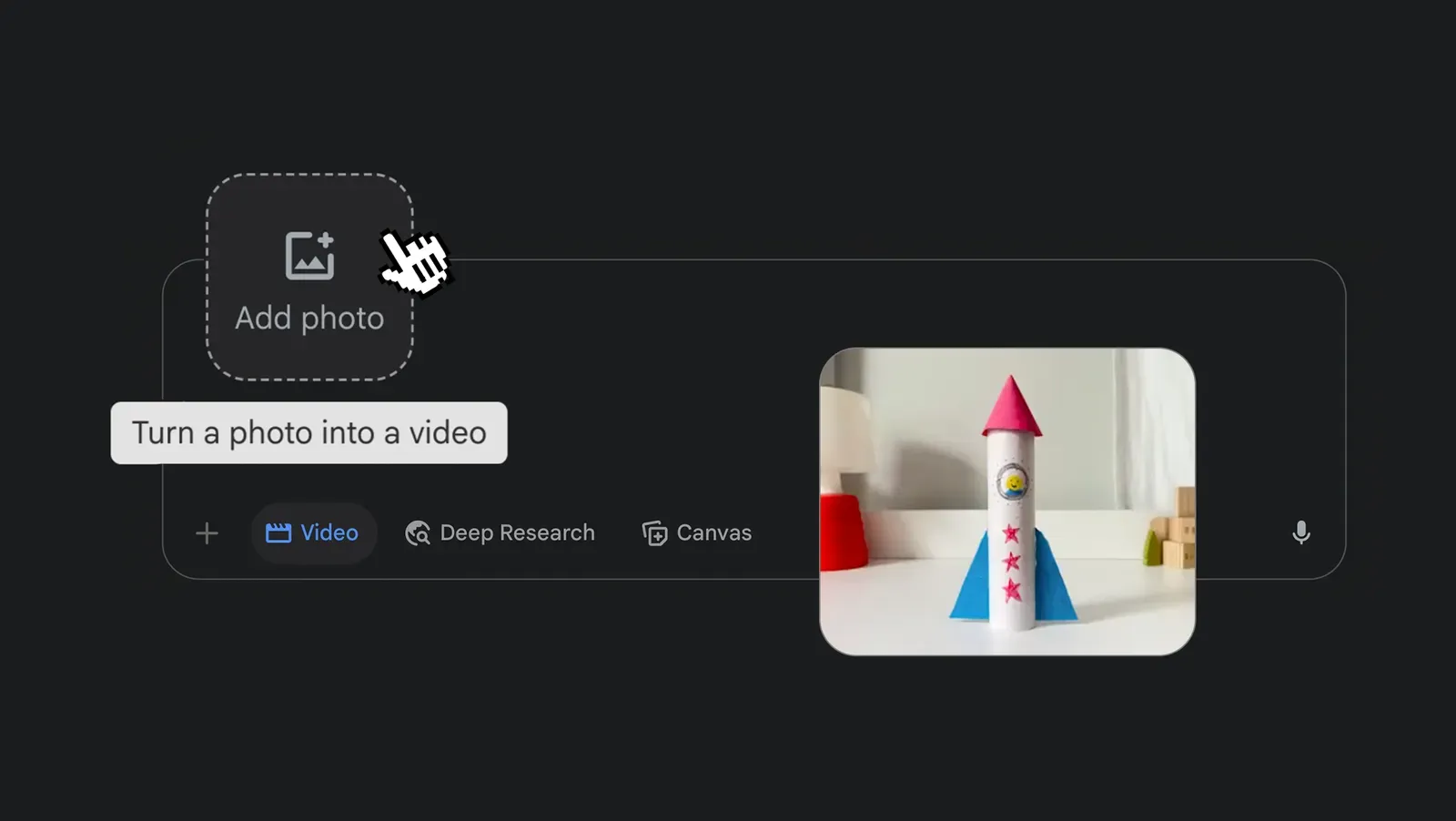Click the plus icon in the prompt bar

tap(207, 533)
